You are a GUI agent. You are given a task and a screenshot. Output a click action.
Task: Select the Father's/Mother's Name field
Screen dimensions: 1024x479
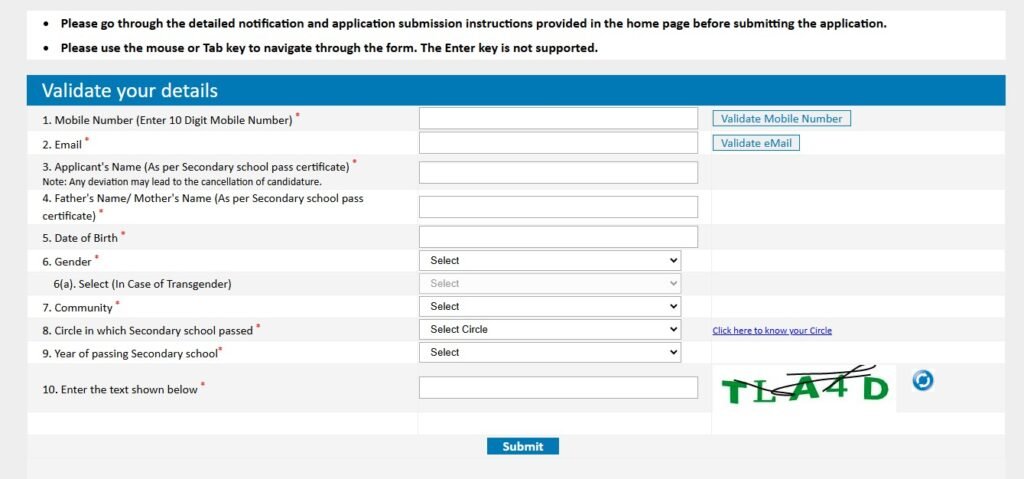pyautogui.click(x=558, y=206)
